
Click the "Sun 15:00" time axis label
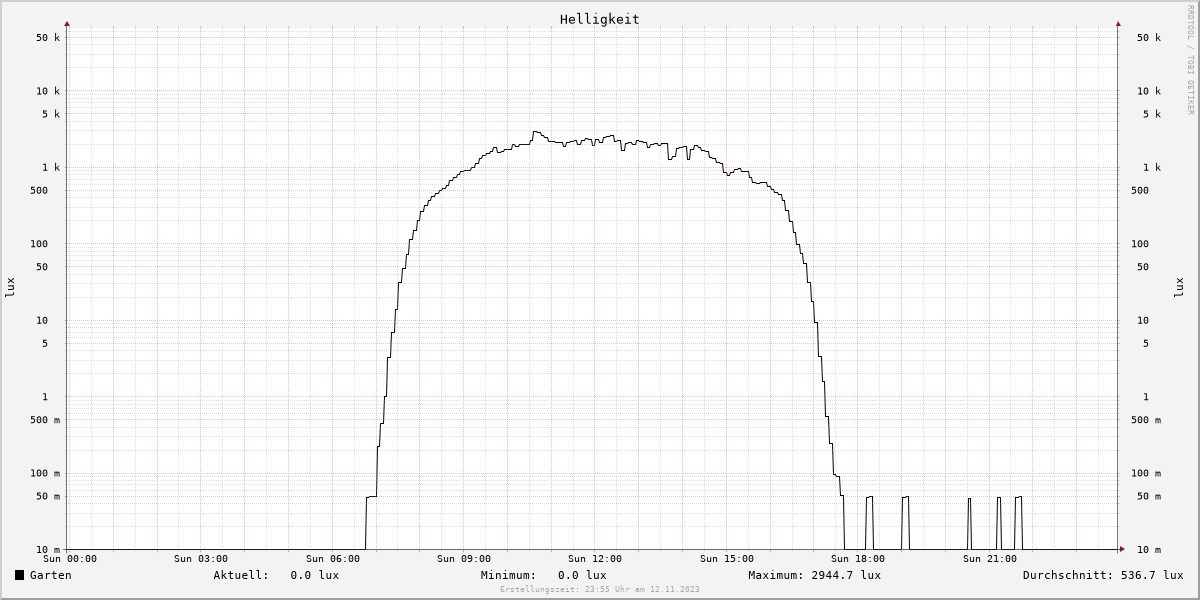pyautogui.click(x=727, y=559)
